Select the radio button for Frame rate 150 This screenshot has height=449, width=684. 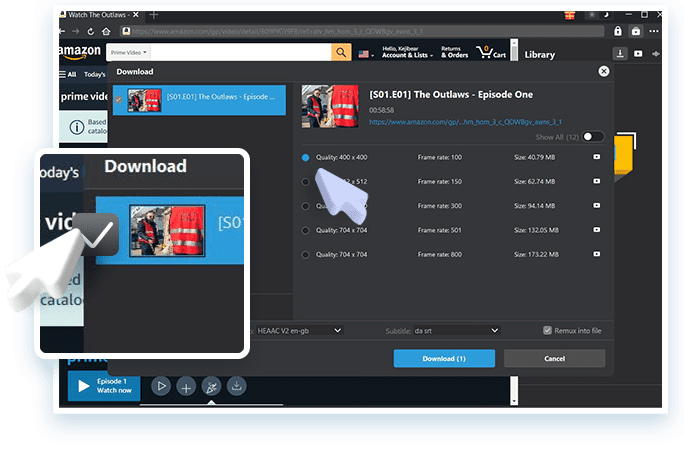pyautogui.click(x=305, y=182)
